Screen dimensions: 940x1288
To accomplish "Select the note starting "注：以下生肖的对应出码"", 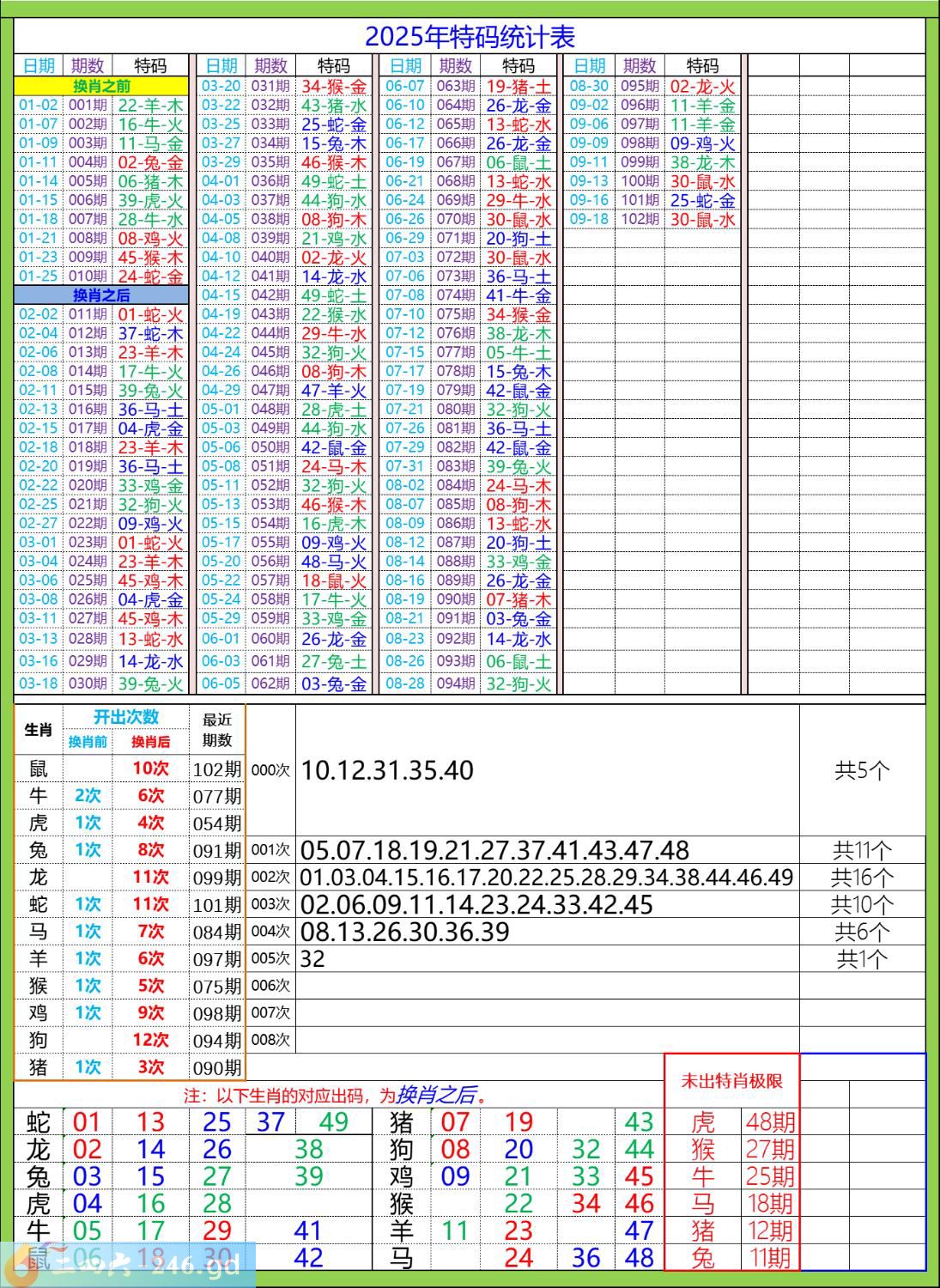I will tap(338, 1095).
